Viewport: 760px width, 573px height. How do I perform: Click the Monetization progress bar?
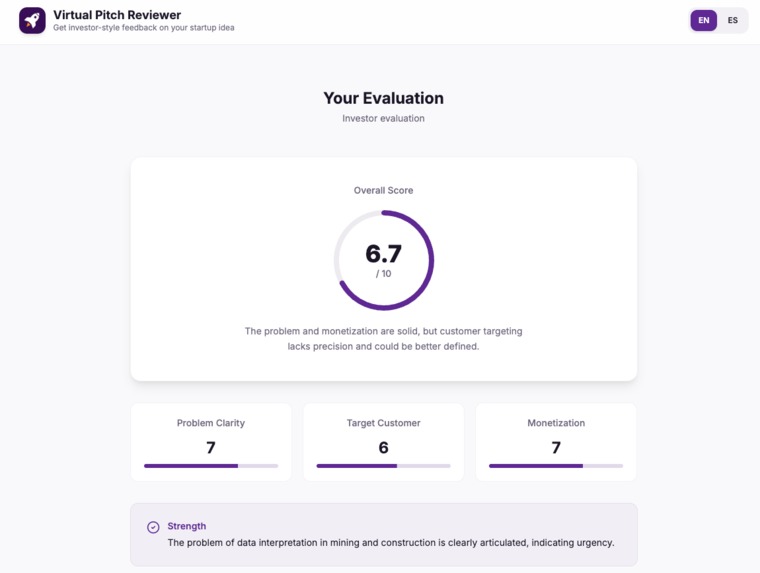coord(556,466)
